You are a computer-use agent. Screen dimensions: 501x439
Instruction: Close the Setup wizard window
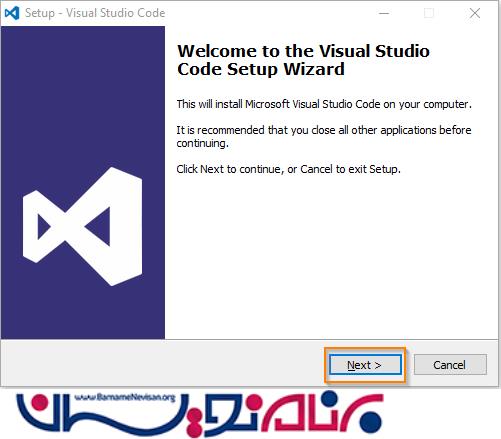pyautogui.click(x=475, y=13)
